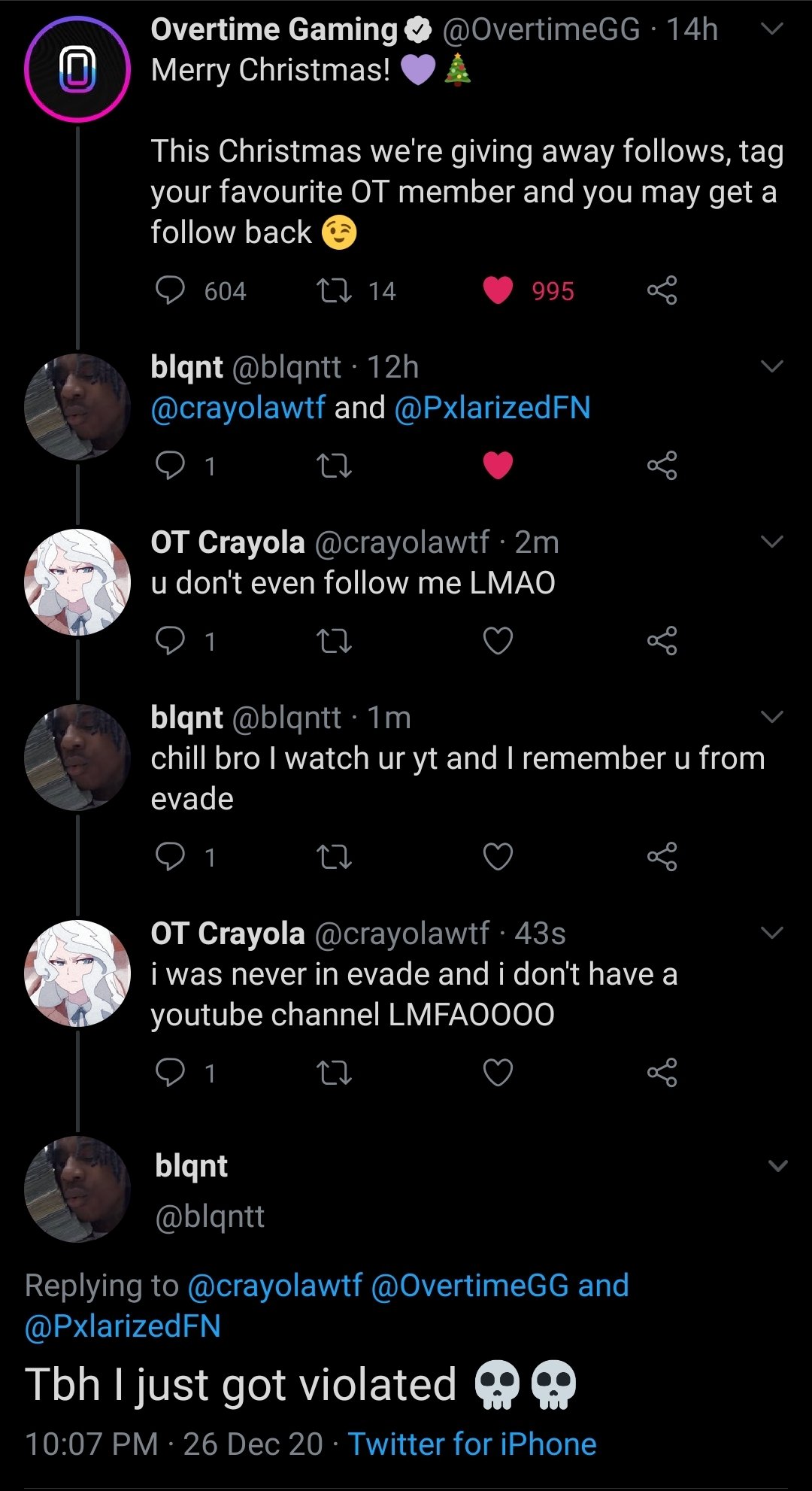View OT Crayola's avatar on the 2m tweet
Viewport: 812px width, 1491px height.
77,582
